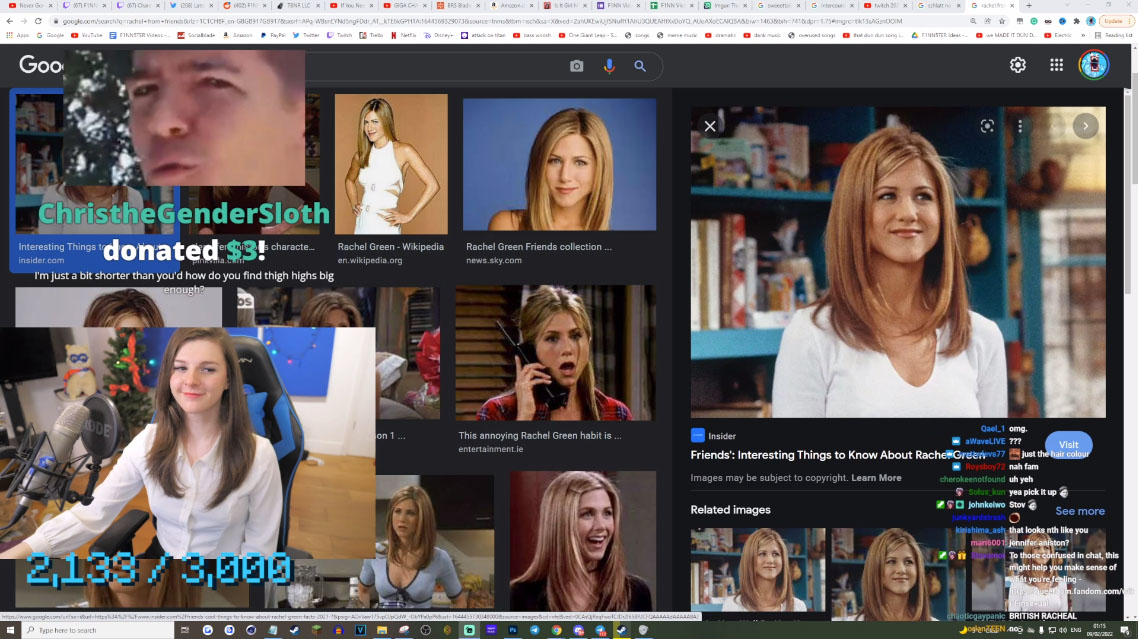This screenshot has width=1138, height=639.
Task: Switch to the Amazon tab
Action: click(x=511, y=5)
